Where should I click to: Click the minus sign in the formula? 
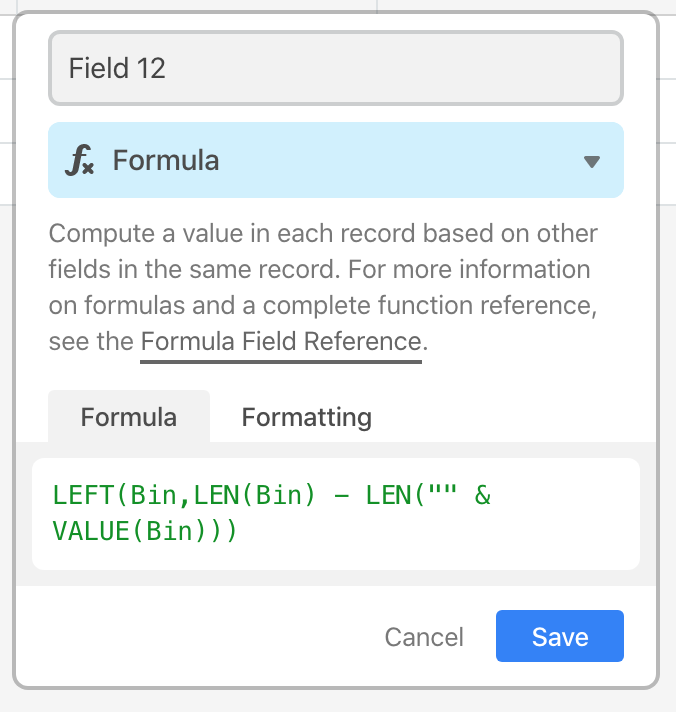(x=341, y=496)
